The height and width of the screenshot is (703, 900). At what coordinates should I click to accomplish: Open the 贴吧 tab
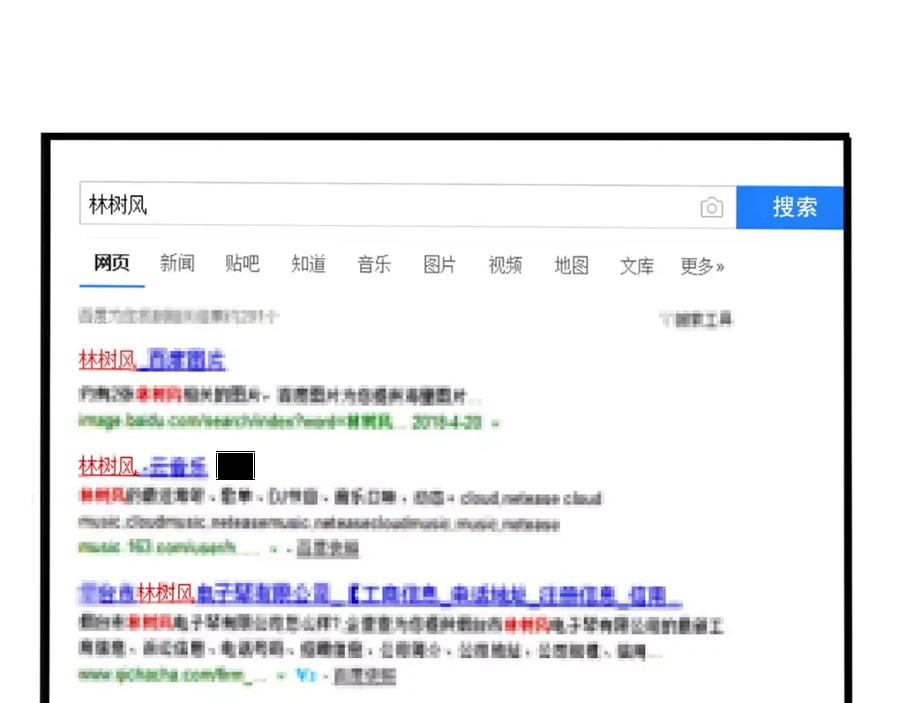pyautogui.click(x=242, y=264)
